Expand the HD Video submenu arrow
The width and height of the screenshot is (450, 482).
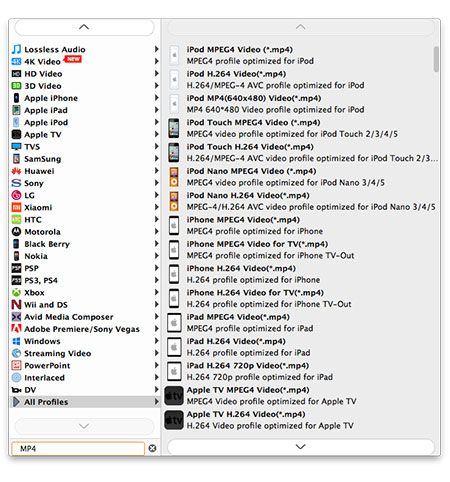point(156,73)
